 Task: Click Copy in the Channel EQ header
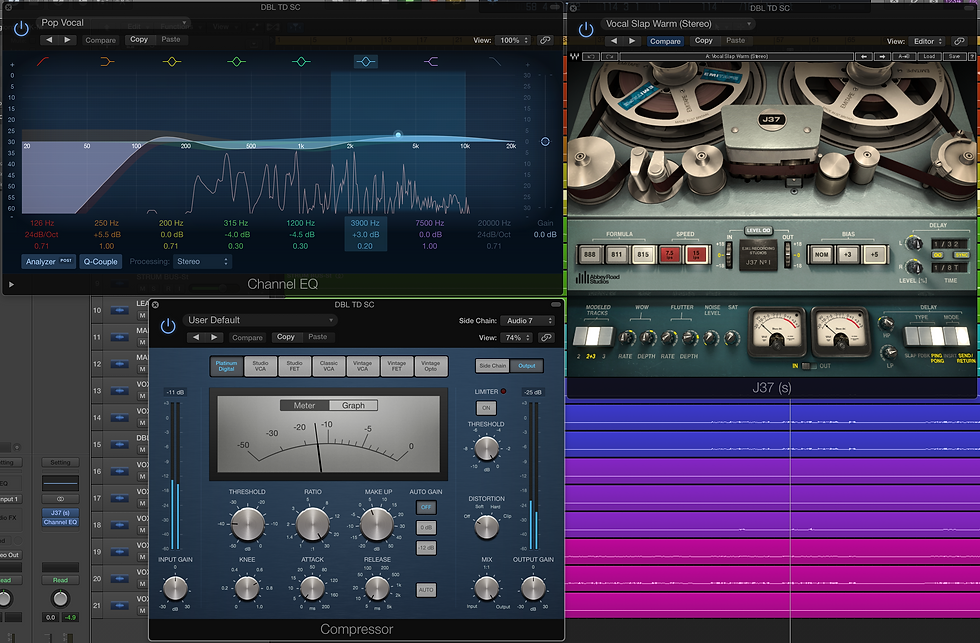pyautogui.click(x=139, y=39)
